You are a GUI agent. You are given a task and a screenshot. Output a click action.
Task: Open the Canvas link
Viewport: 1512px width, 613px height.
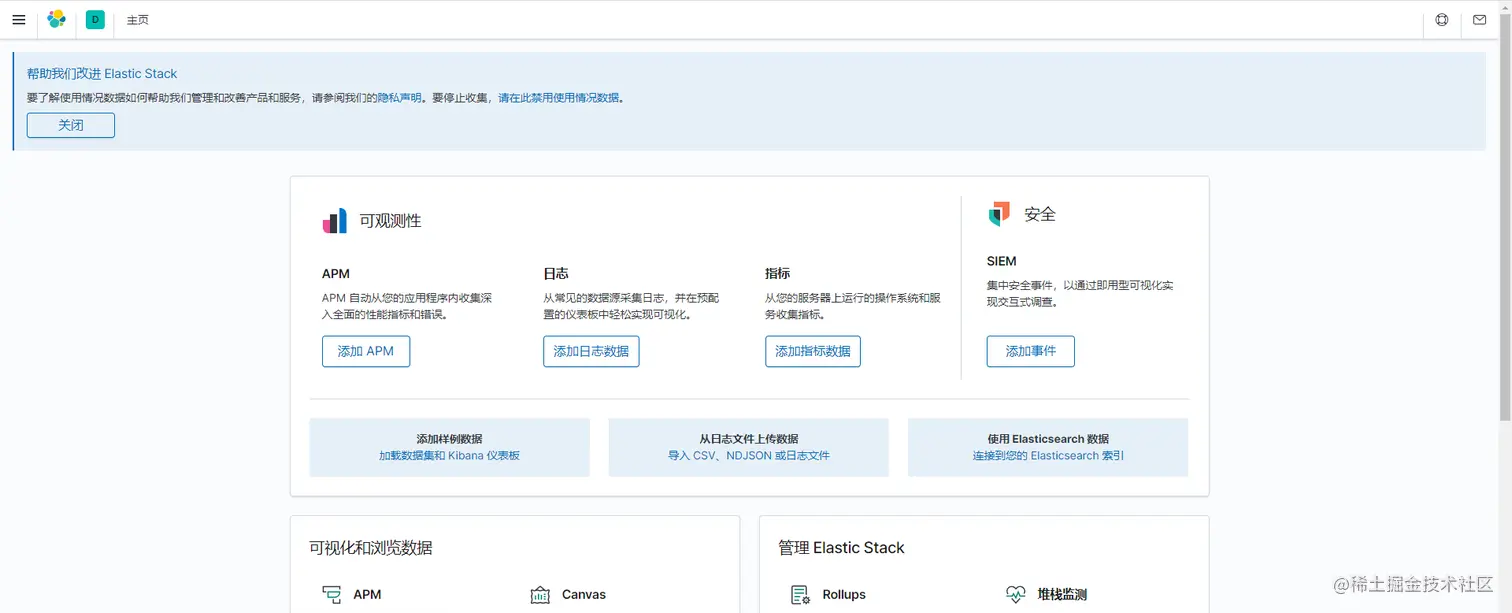coord(584,594)
